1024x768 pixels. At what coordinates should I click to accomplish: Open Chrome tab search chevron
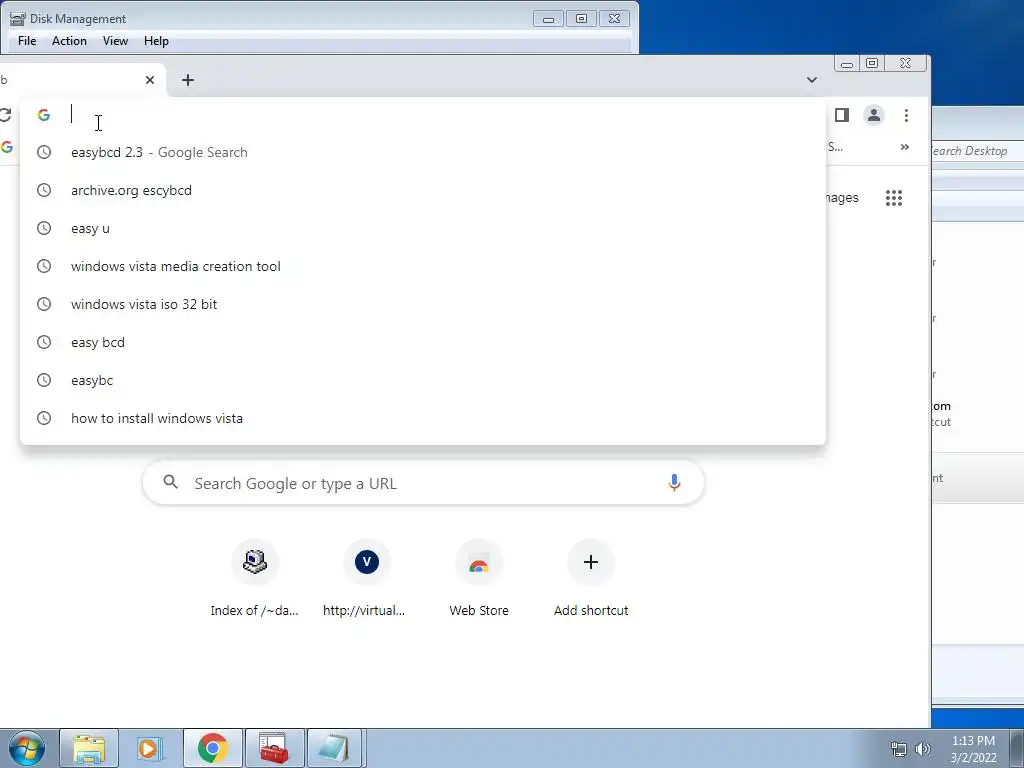pyautogui.click(x=812, y=80)
